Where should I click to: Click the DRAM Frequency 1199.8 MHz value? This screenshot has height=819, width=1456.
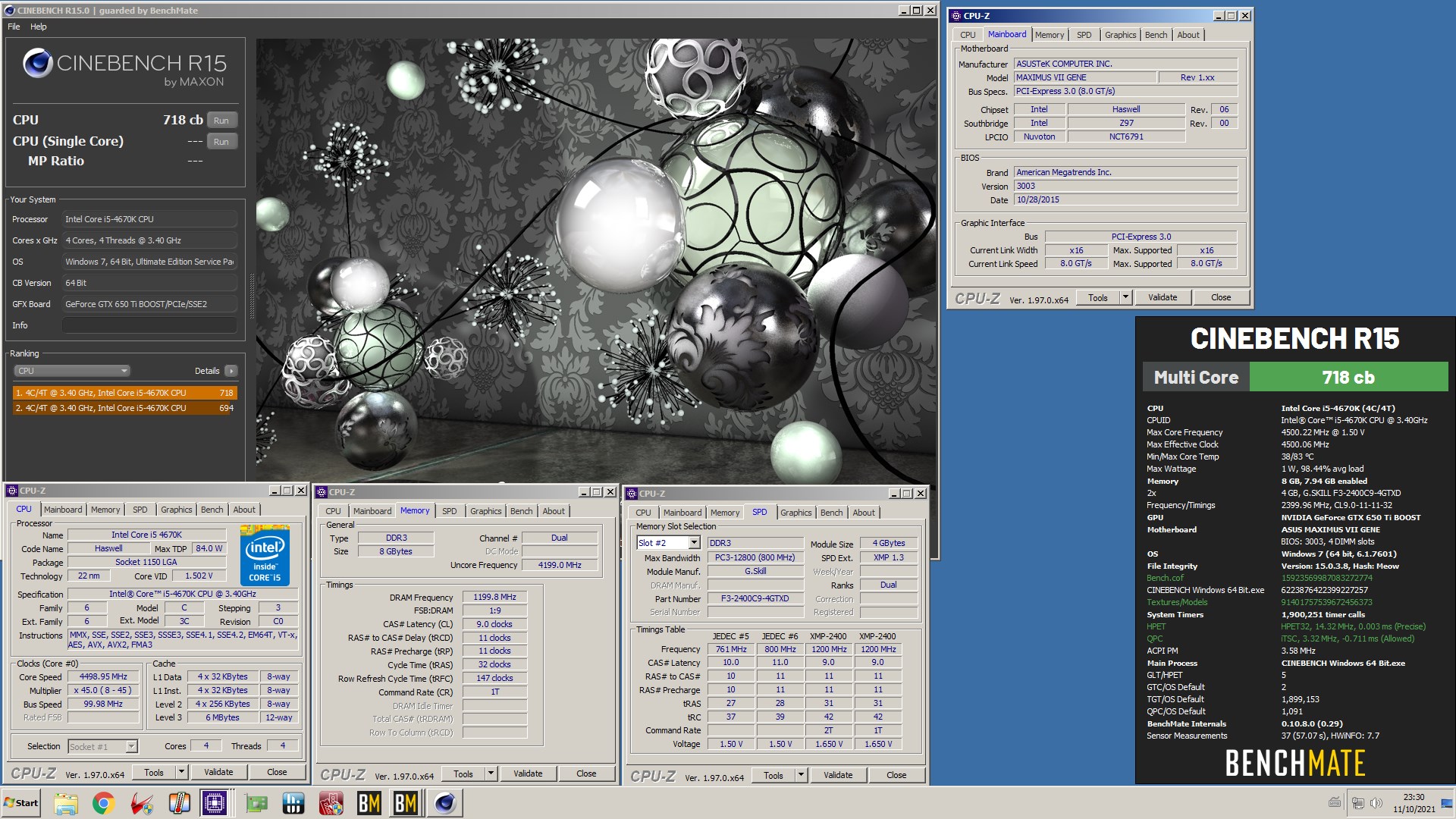click(x=494, y=597)
